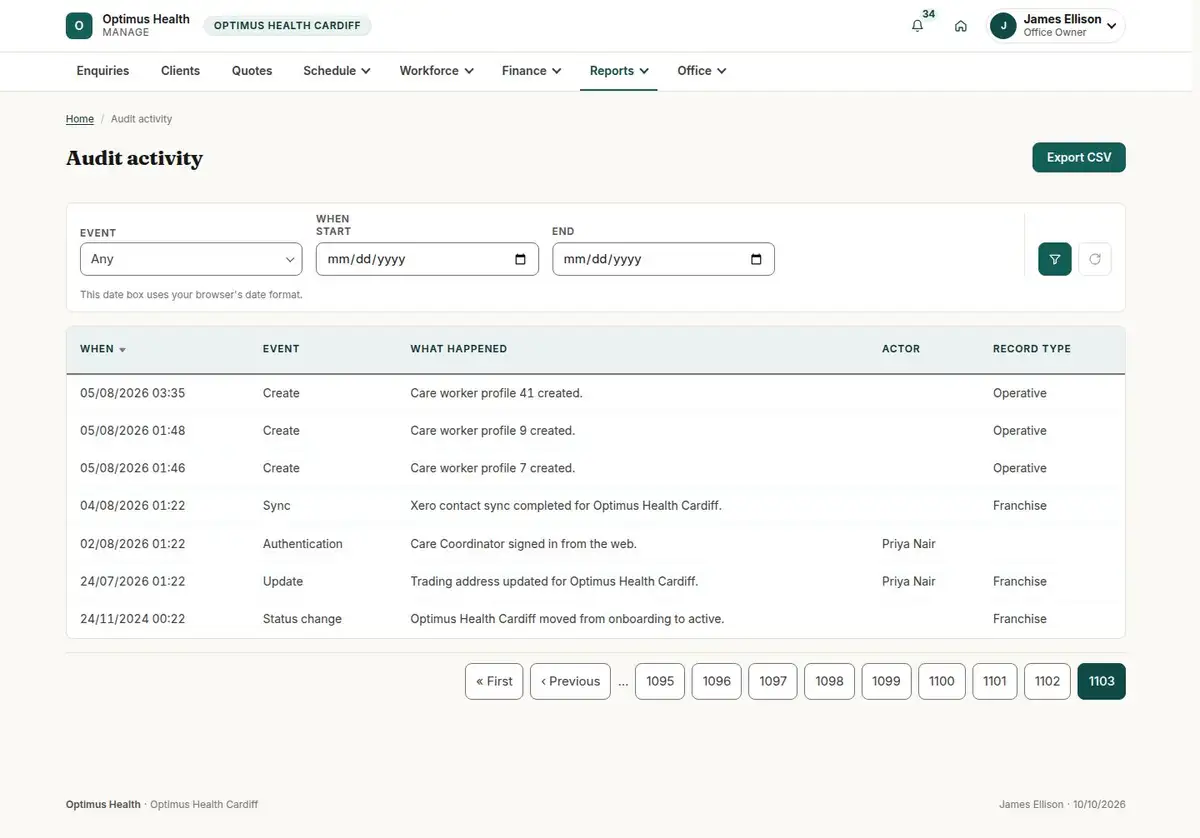Open the Clients tab
This screenshot has height=838, width=1200.
point(181,71)
